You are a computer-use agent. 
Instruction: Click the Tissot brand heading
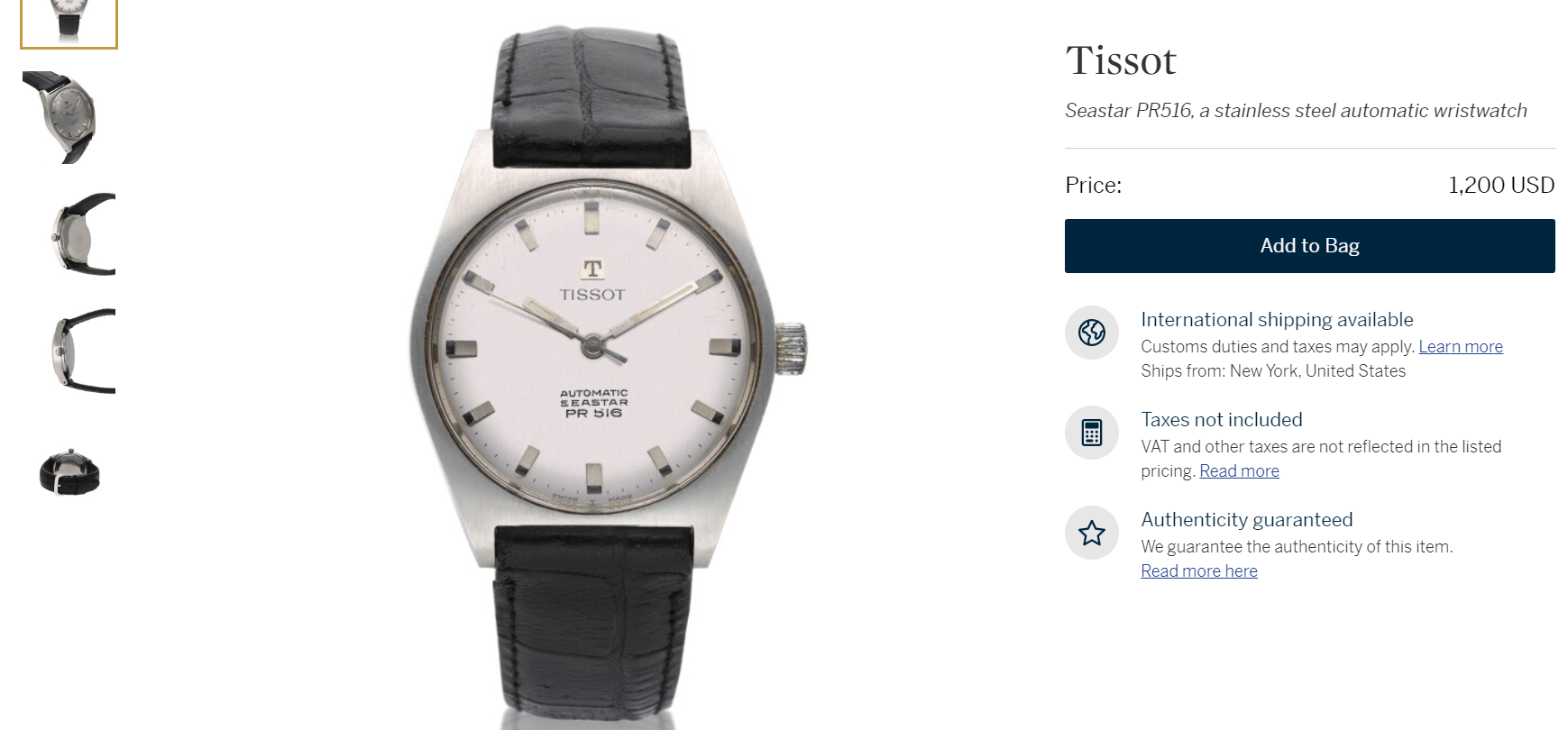click(x=1121, y=61)
